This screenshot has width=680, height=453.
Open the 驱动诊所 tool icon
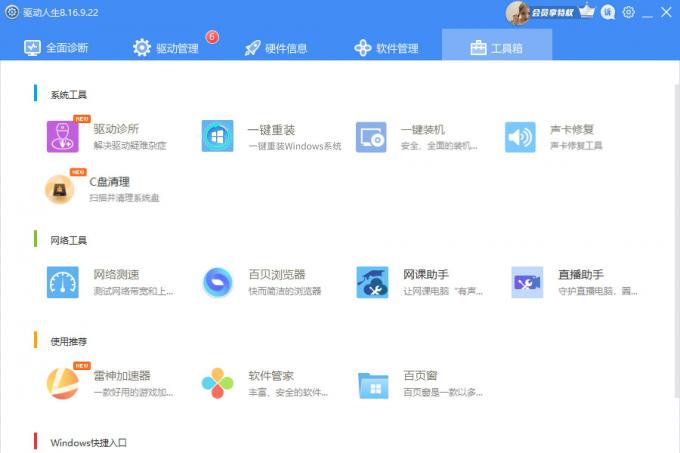tap(63, 137)
